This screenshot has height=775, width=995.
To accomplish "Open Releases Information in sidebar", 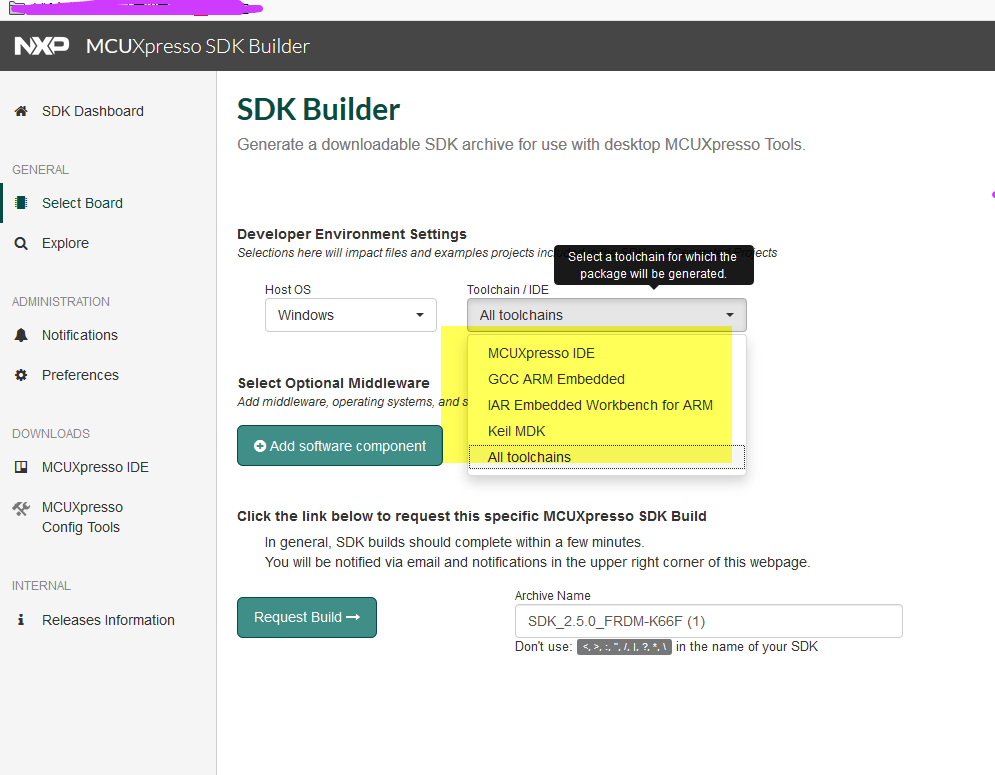I will (x=108, y=620).
